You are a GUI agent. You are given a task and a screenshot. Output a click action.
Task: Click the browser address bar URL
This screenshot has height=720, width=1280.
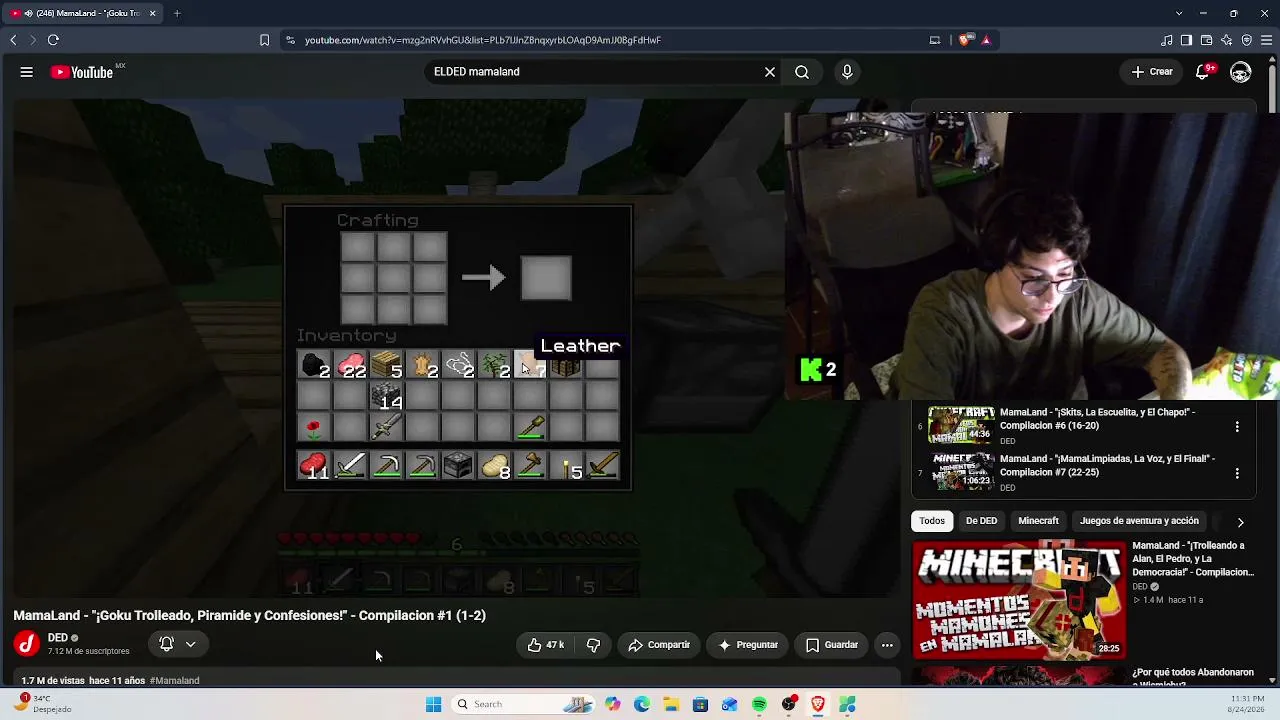483,40
